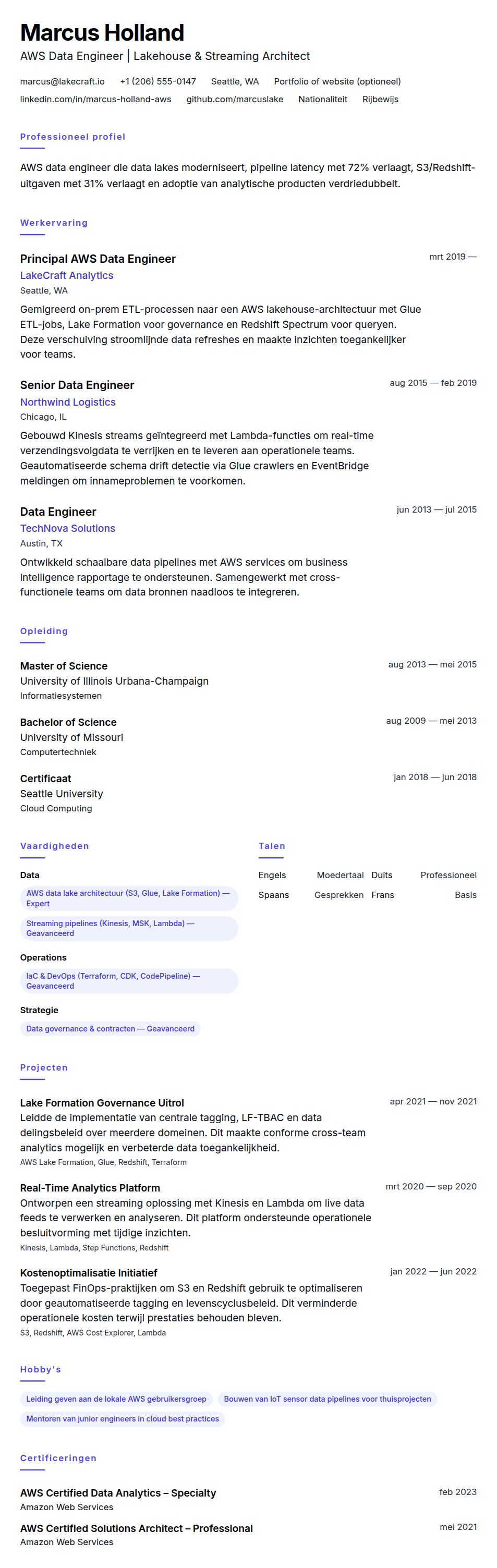Click tech list Kinesis, Lambda, Step Functions, Redshift

94,1247
